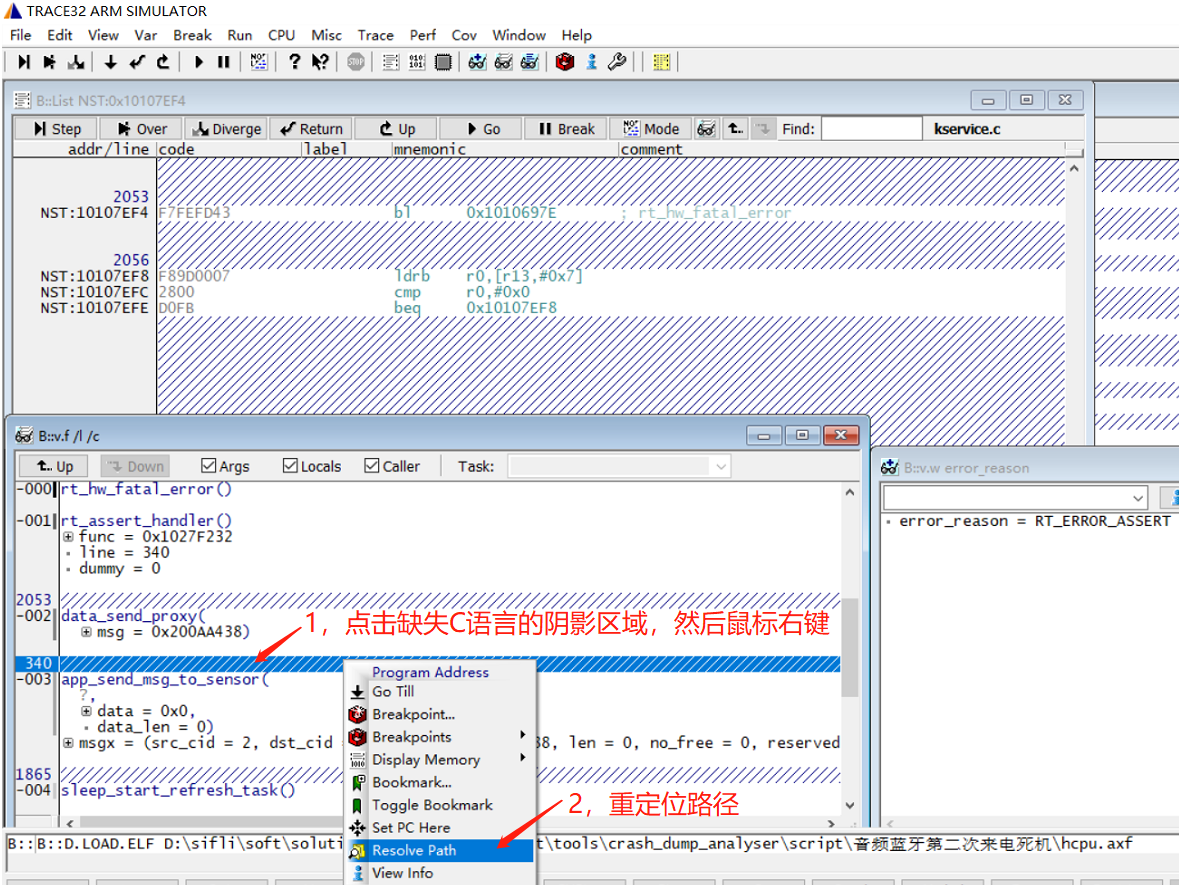The width and height of the screenshot is (1179, 885).
Task: Expand the func = 0x1027F232 node
Action: click(x=68, y=537)
